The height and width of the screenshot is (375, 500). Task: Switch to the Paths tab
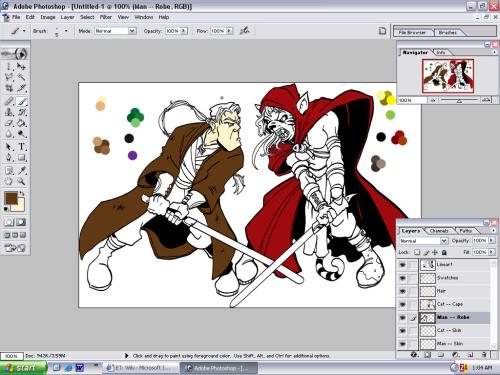pos(465,231)
